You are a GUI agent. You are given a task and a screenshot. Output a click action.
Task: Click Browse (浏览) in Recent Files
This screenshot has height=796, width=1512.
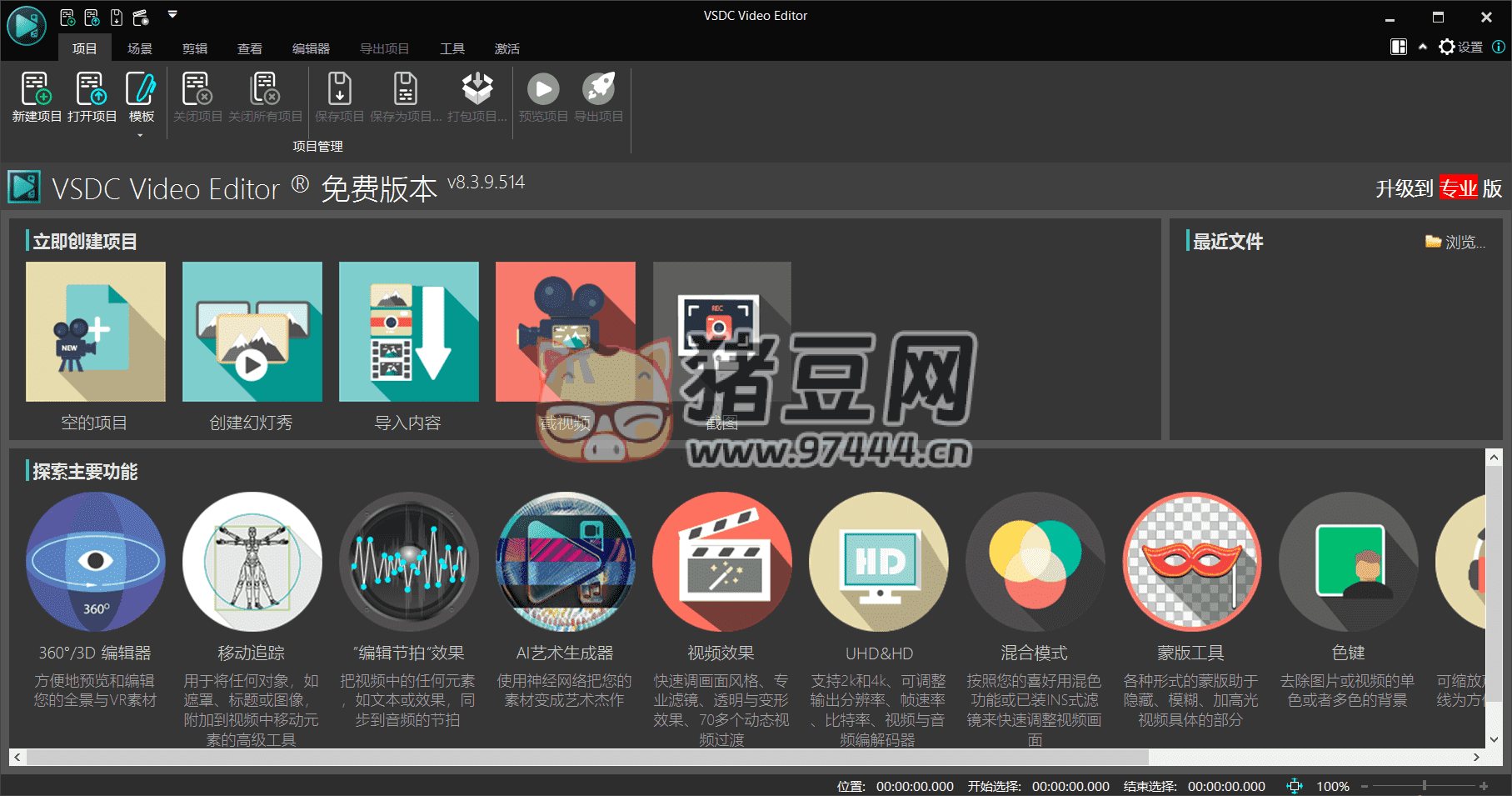click(x=1455, y=242)
